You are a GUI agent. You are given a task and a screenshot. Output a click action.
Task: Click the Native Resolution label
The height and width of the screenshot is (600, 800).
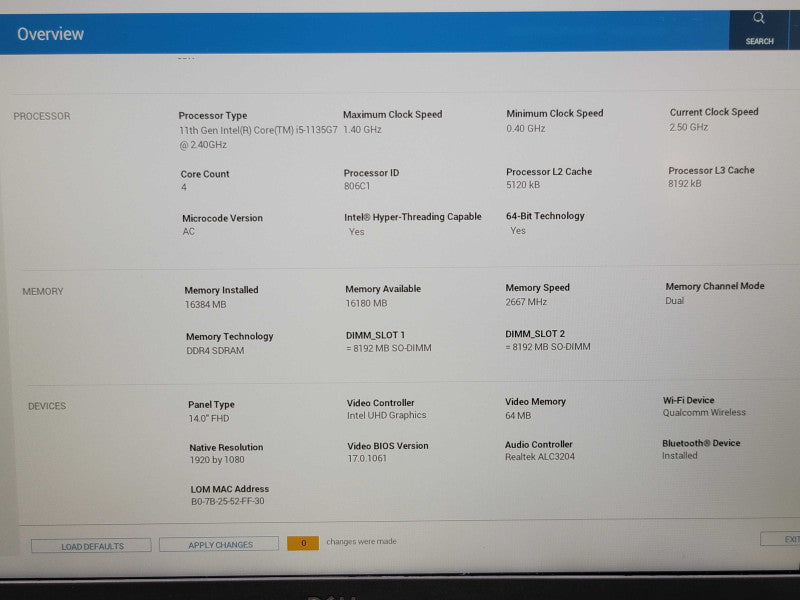pos(226,447)
